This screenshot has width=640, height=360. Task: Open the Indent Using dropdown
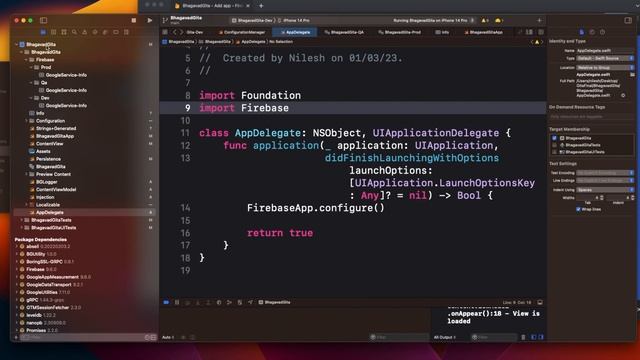pos(606,190)
